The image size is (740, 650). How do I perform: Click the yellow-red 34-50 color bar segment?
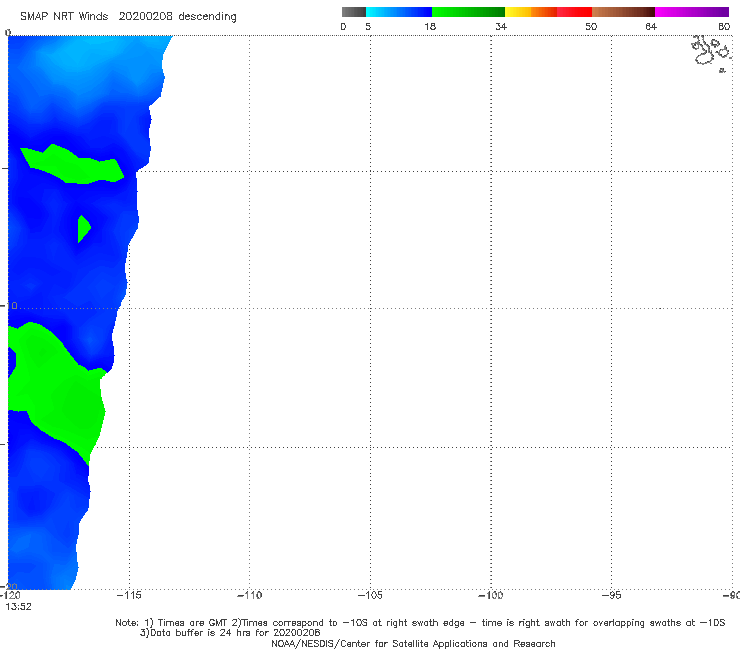click(548, 12)
